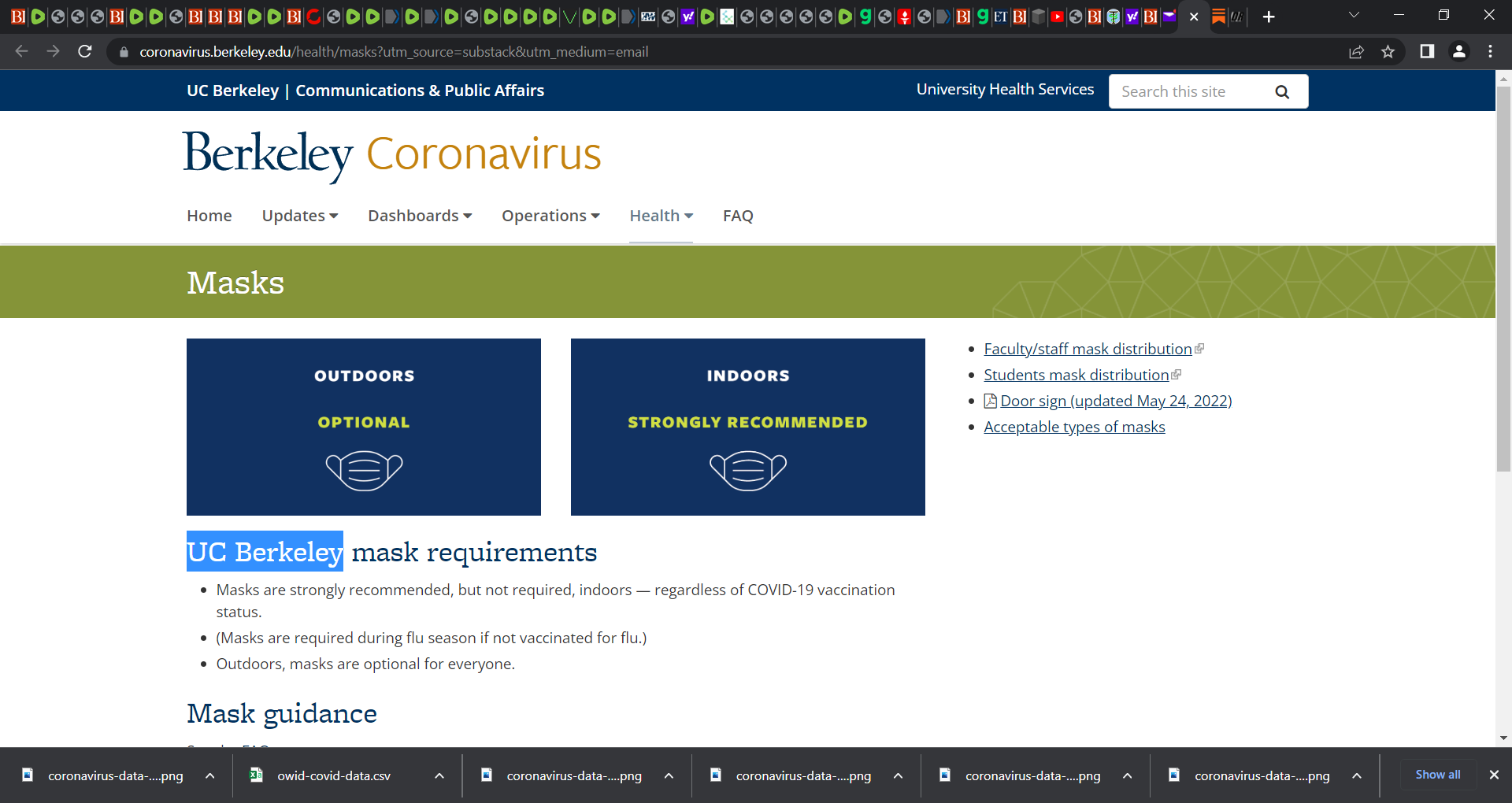The image size is (1512, 803).
Task: Click the padlock site info icon
Action: pyautogui.click(x=124, y=52)
